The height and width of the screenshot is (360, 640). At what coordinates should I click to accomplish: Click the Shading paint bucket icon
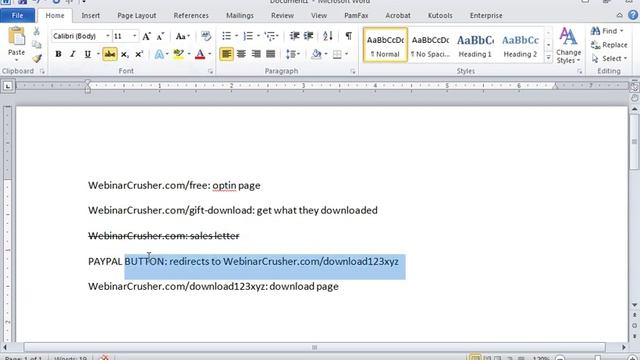pyautogui.click(x=316, y=54)
